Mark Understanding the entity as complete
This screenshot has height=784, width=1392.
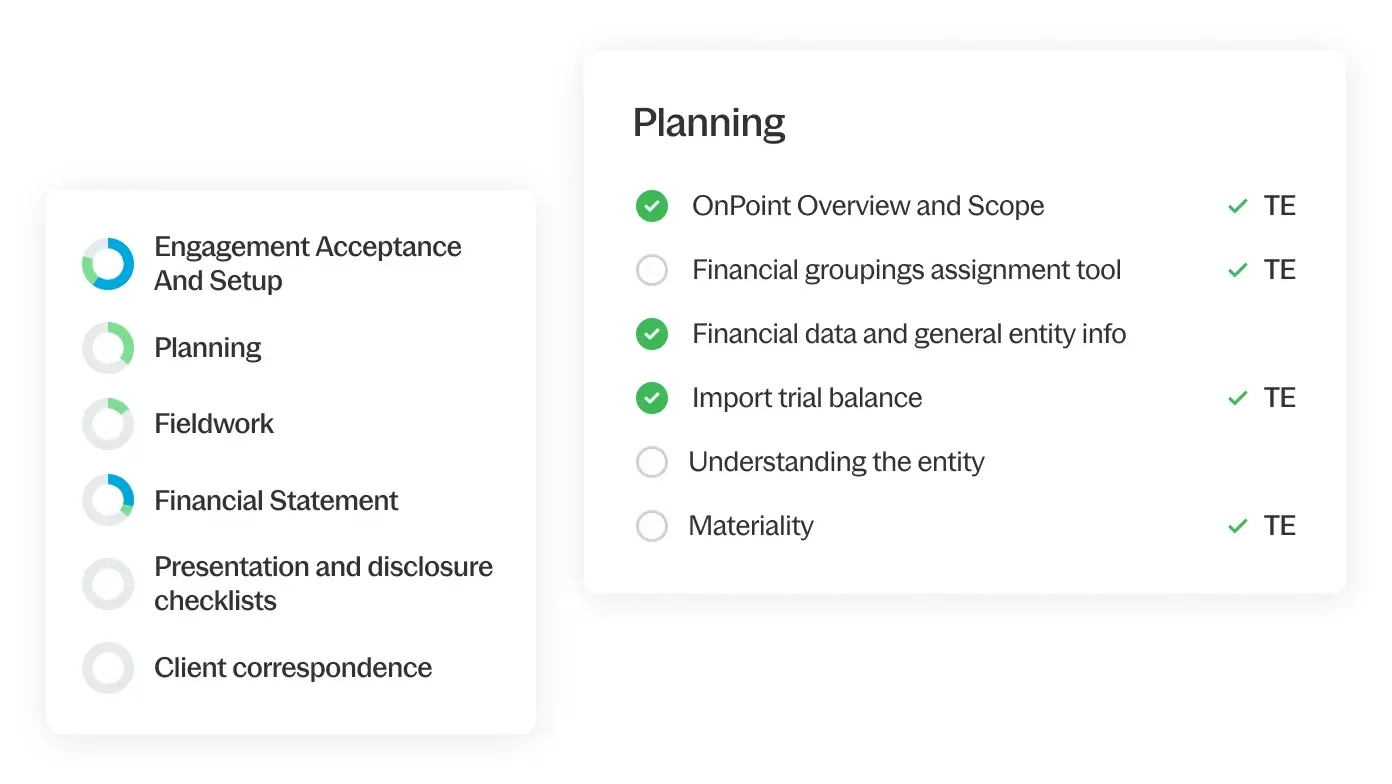[x=652, y=462]
